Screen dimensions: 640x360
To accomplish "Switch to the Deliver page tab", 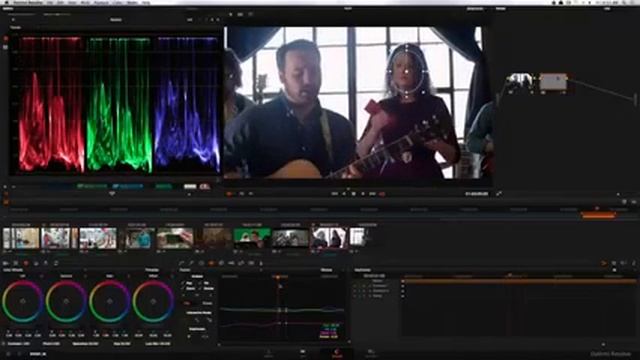I will click(x=371, y=353).
